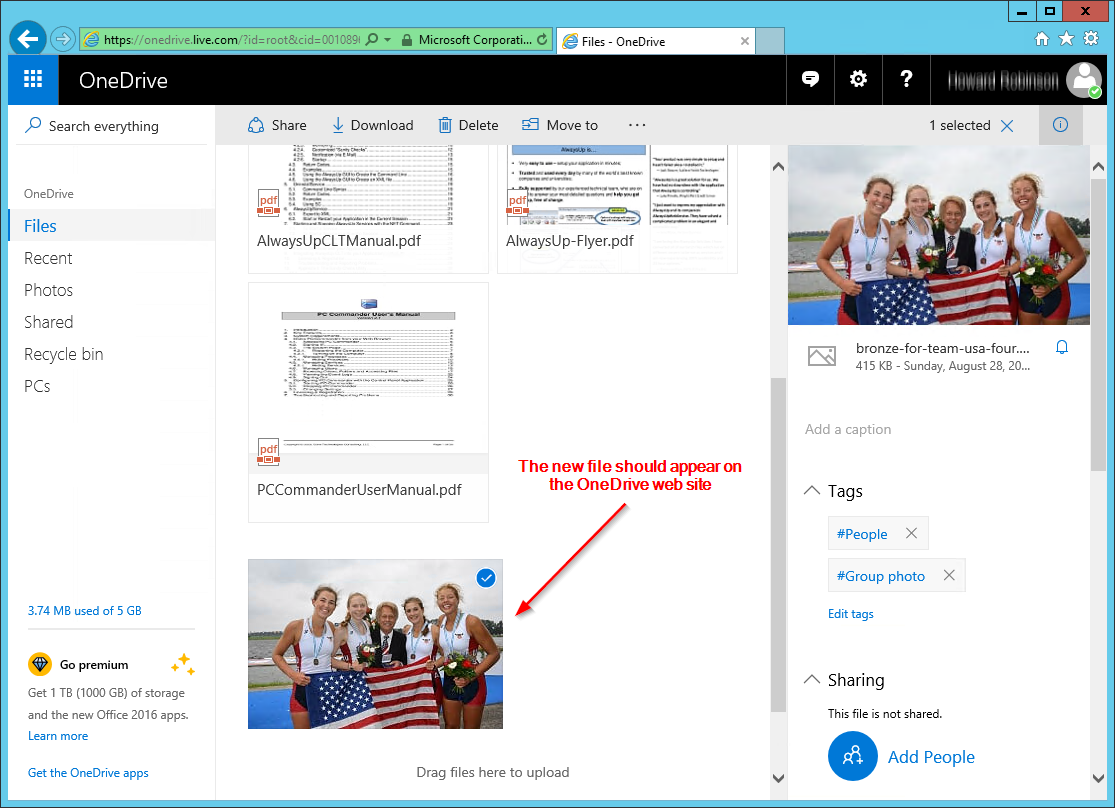The height and width of the screenshot is (808, 1115).
Task: Click the #Group photo tag link
Action: click(x=881, y=575)
